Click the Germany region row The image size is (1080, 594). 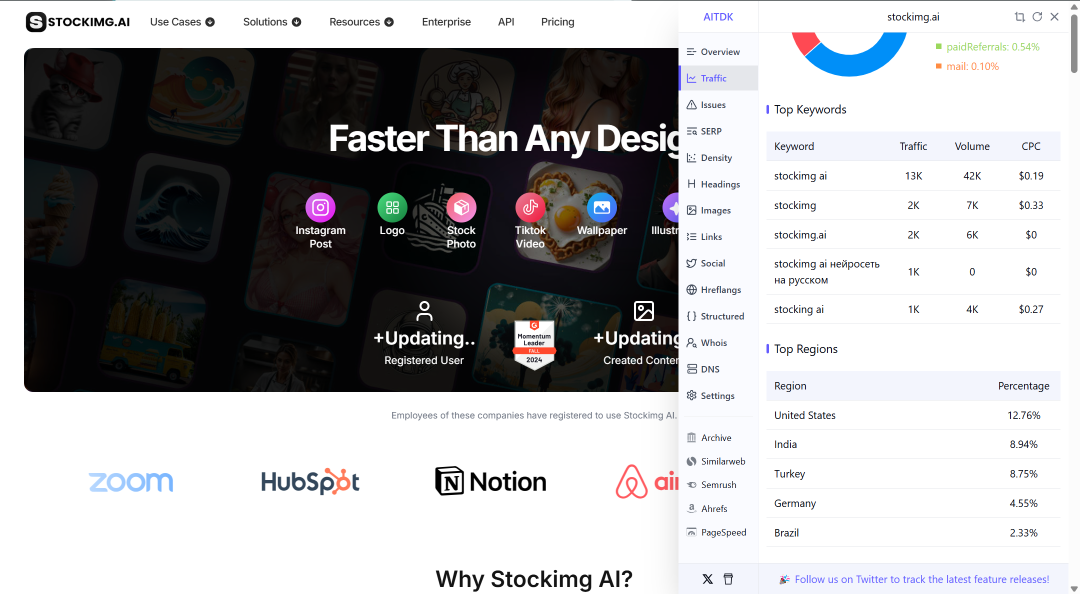[913, 503]
